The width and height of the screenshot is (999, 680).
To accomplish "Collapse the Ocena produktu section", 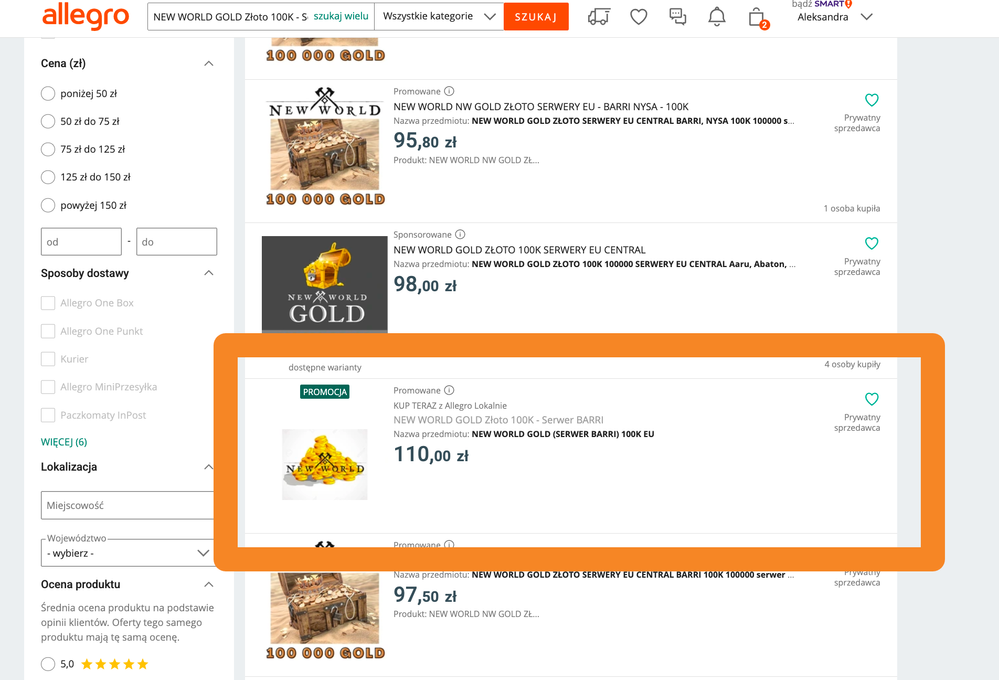I will coord(208,584).
